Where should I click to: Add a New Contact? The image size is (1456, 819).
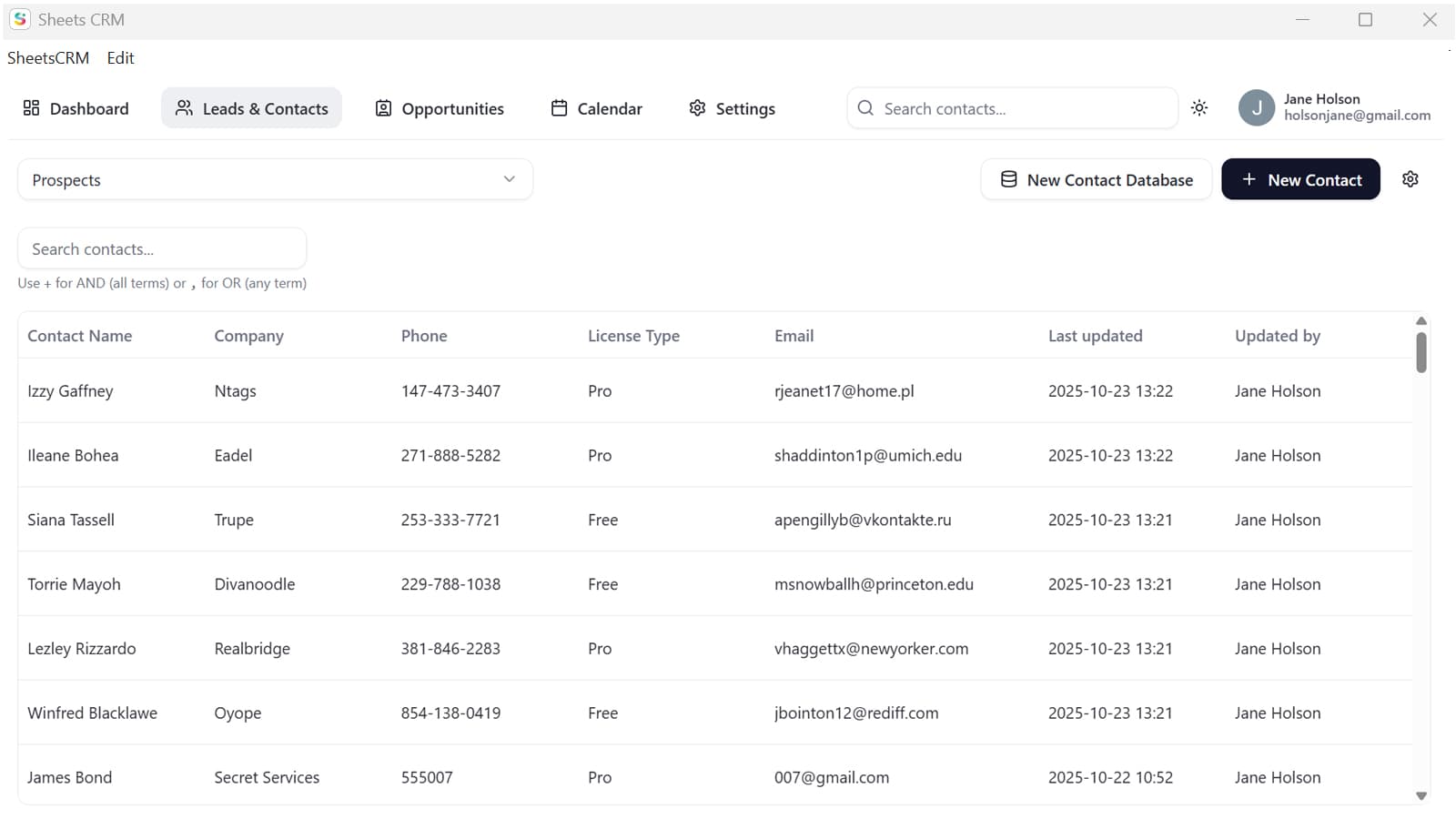[1300, 179]
